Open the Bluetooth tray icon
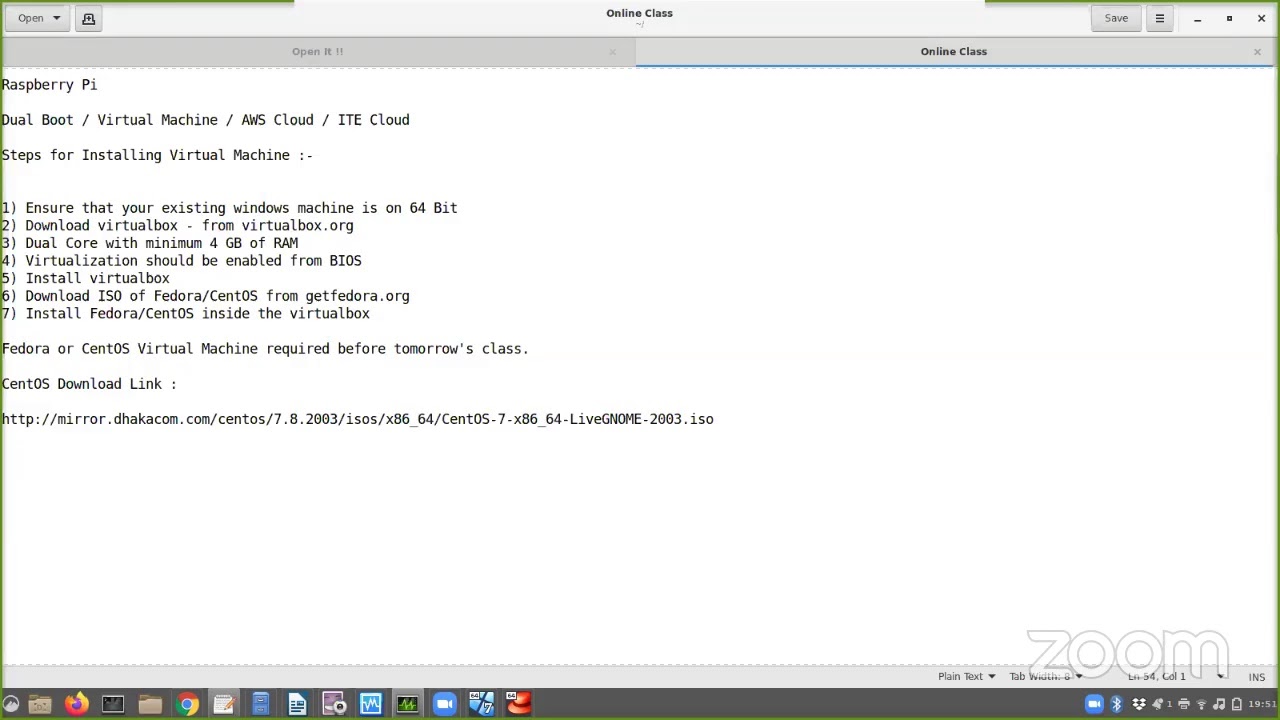The width and height of the screenshot is (1280, 720). (1117, 704)
